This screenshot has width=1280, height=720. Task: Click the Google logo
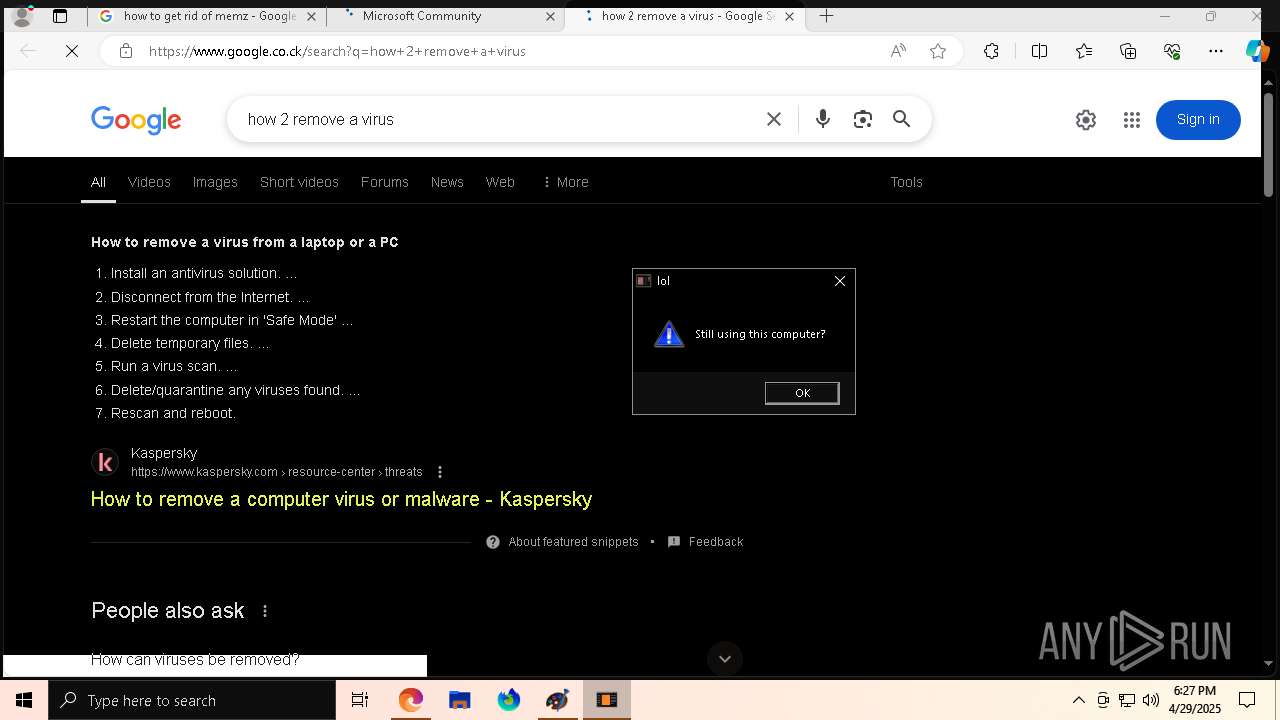pyautogui.click(x=136, y=120)
